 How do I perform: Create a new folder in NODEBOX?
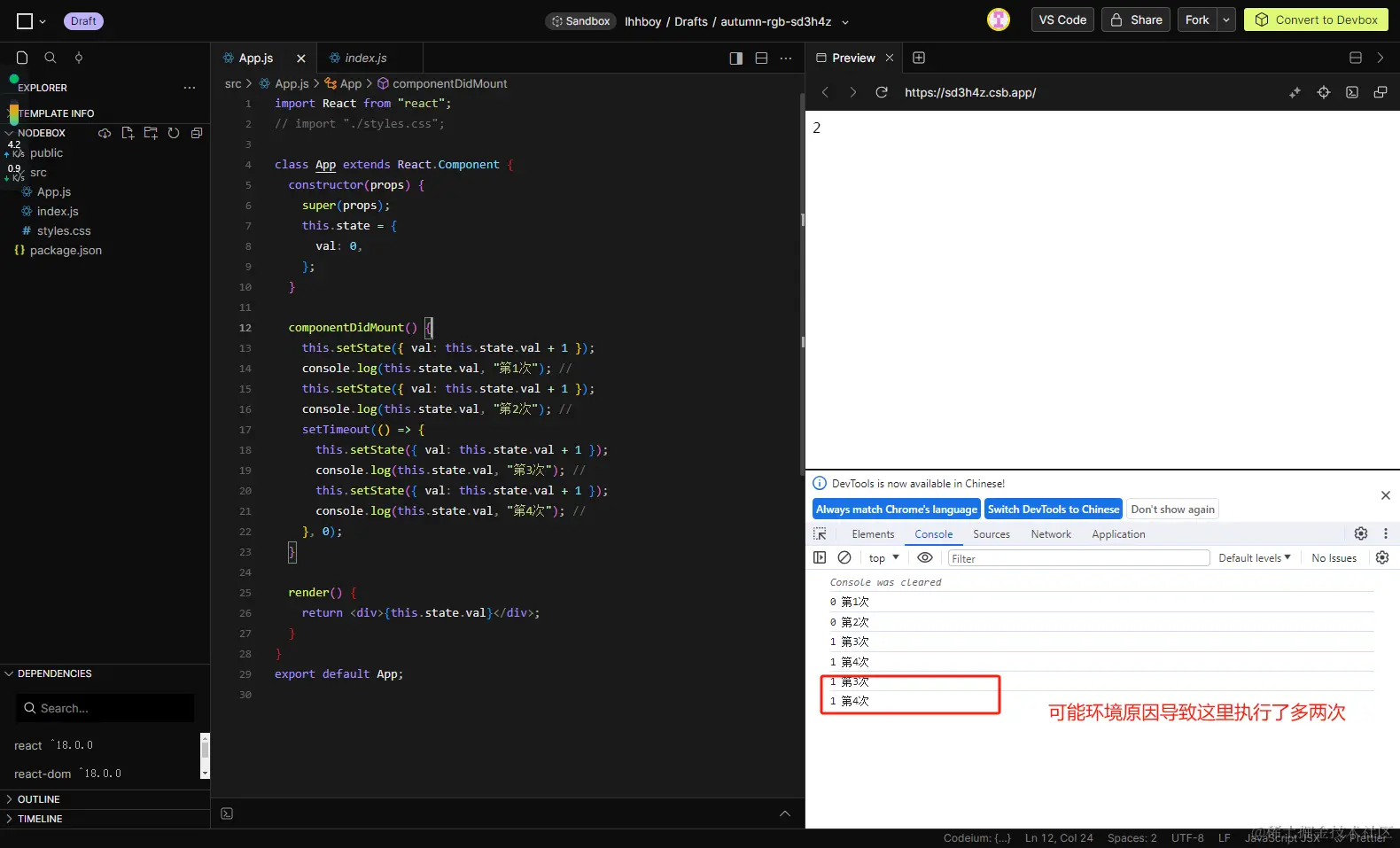tap(151, 133)
